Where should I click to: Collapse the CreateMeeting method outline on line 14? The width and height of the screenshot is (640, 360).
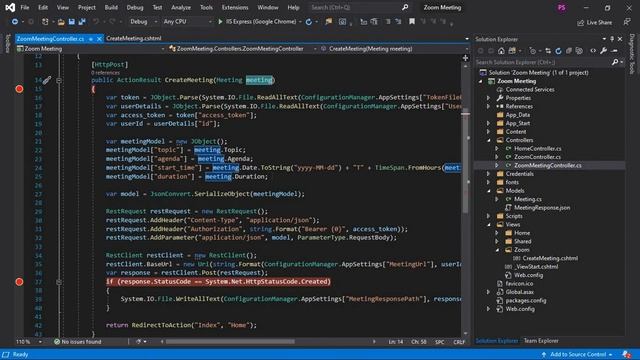click(59, 80)
